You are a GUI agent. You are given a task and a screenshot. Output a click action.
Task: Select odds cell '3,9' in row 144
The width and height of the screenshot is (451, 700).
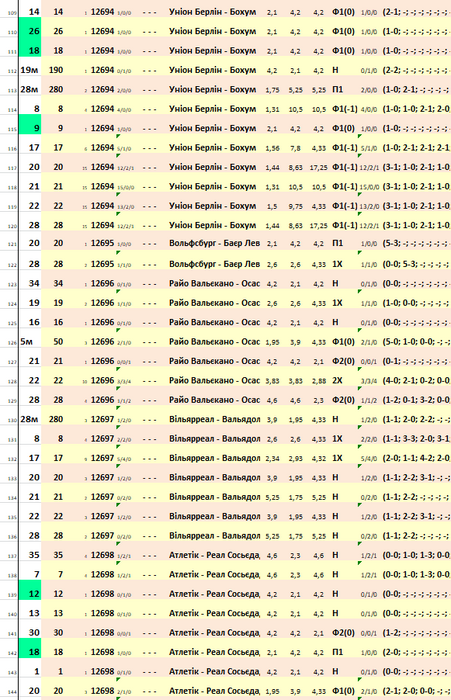coord(295,692)
